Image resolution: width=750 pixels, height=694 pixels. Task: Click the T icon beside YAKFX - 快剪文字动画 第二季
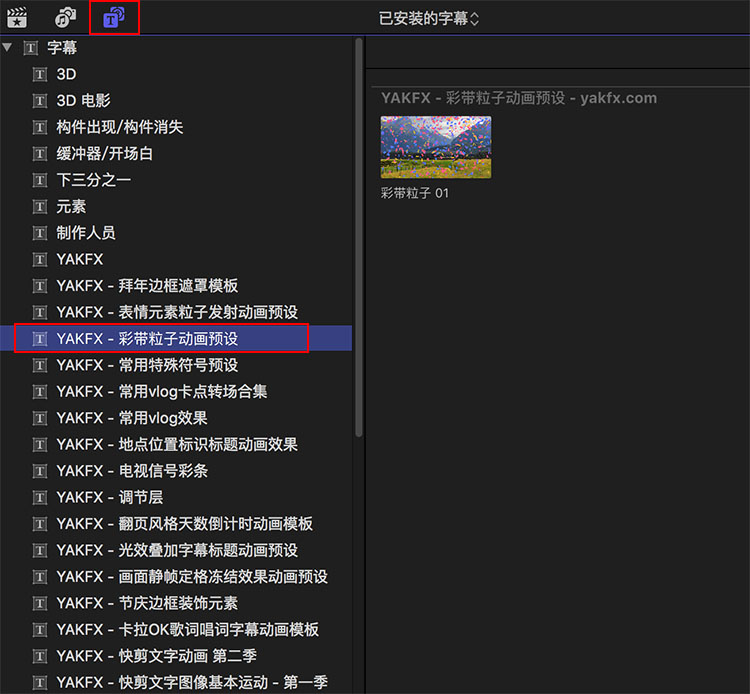pos(40,657)
